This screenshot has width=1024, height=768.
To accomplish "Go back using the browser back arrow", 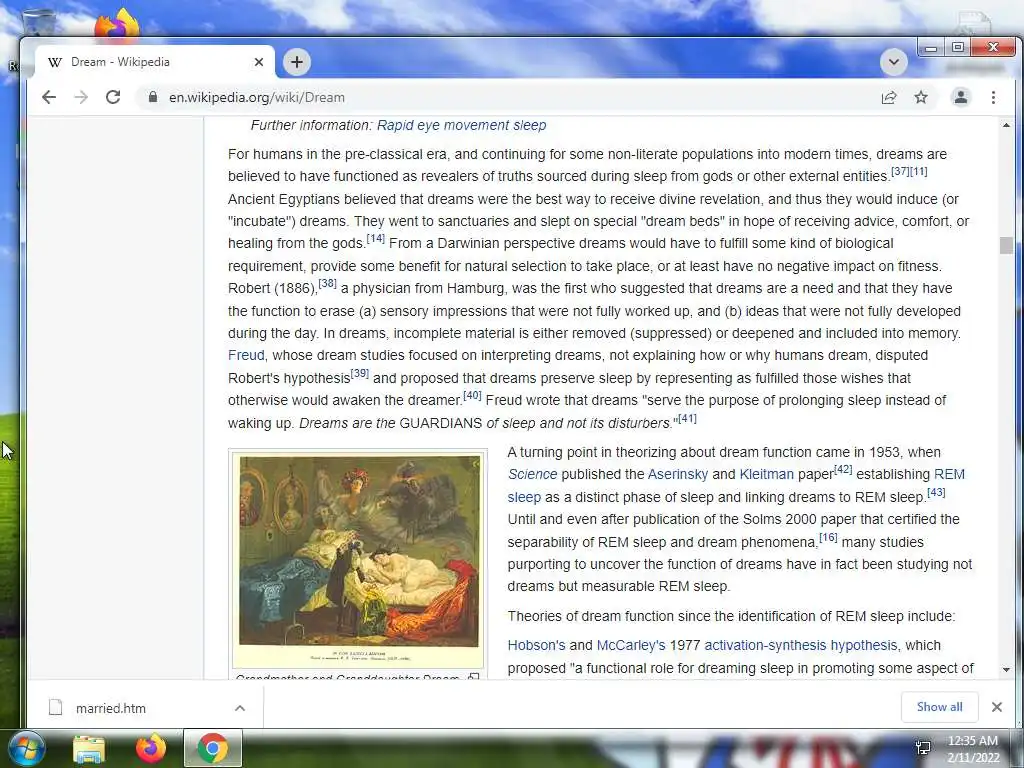I will point(49,97).
